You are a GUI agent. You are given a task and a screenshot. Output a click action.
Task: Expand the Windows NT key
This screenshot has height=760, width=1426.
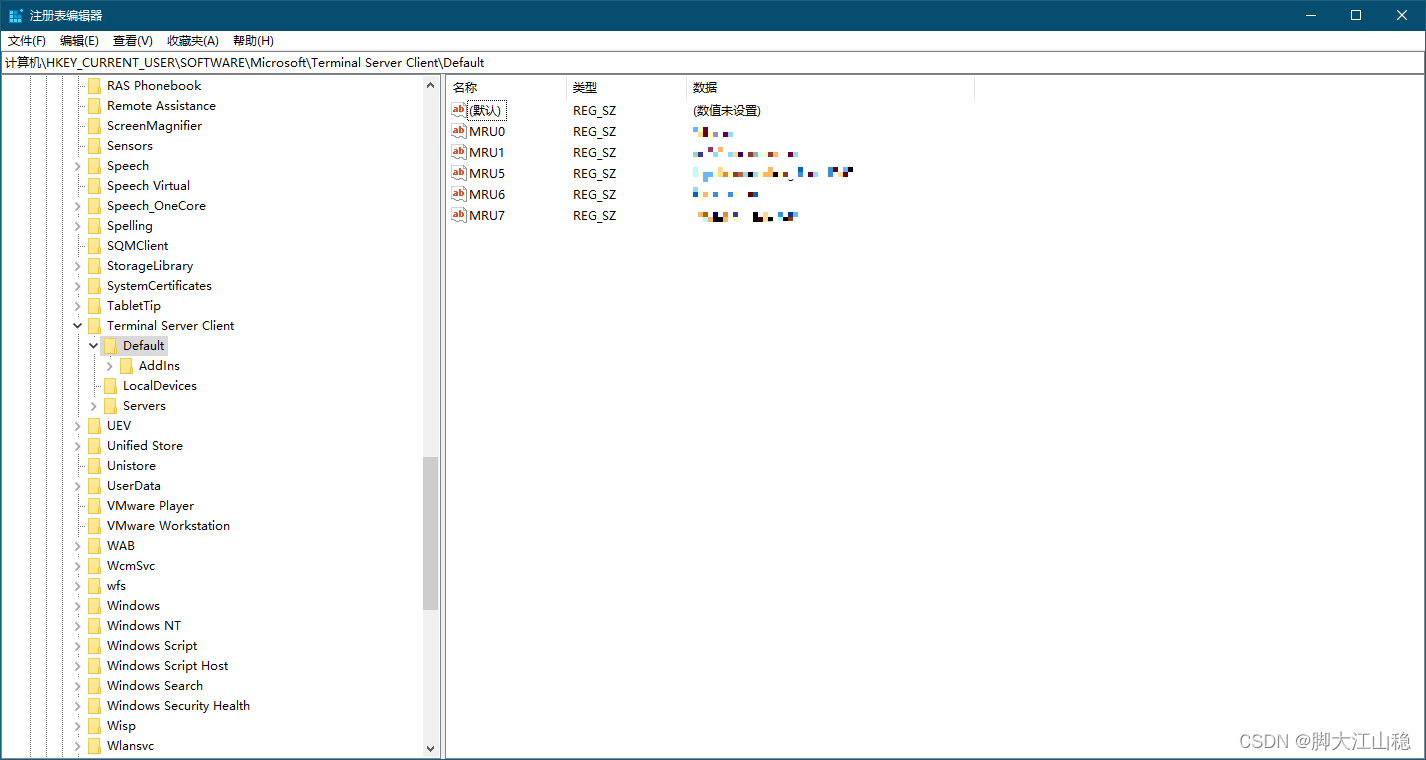[78, 626]
